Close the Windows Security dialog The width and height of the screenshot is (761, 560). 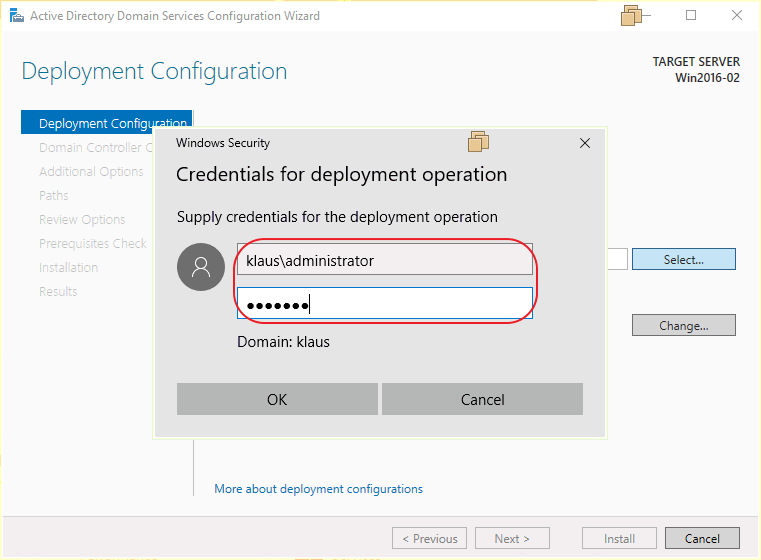click(x=585, y=143)
